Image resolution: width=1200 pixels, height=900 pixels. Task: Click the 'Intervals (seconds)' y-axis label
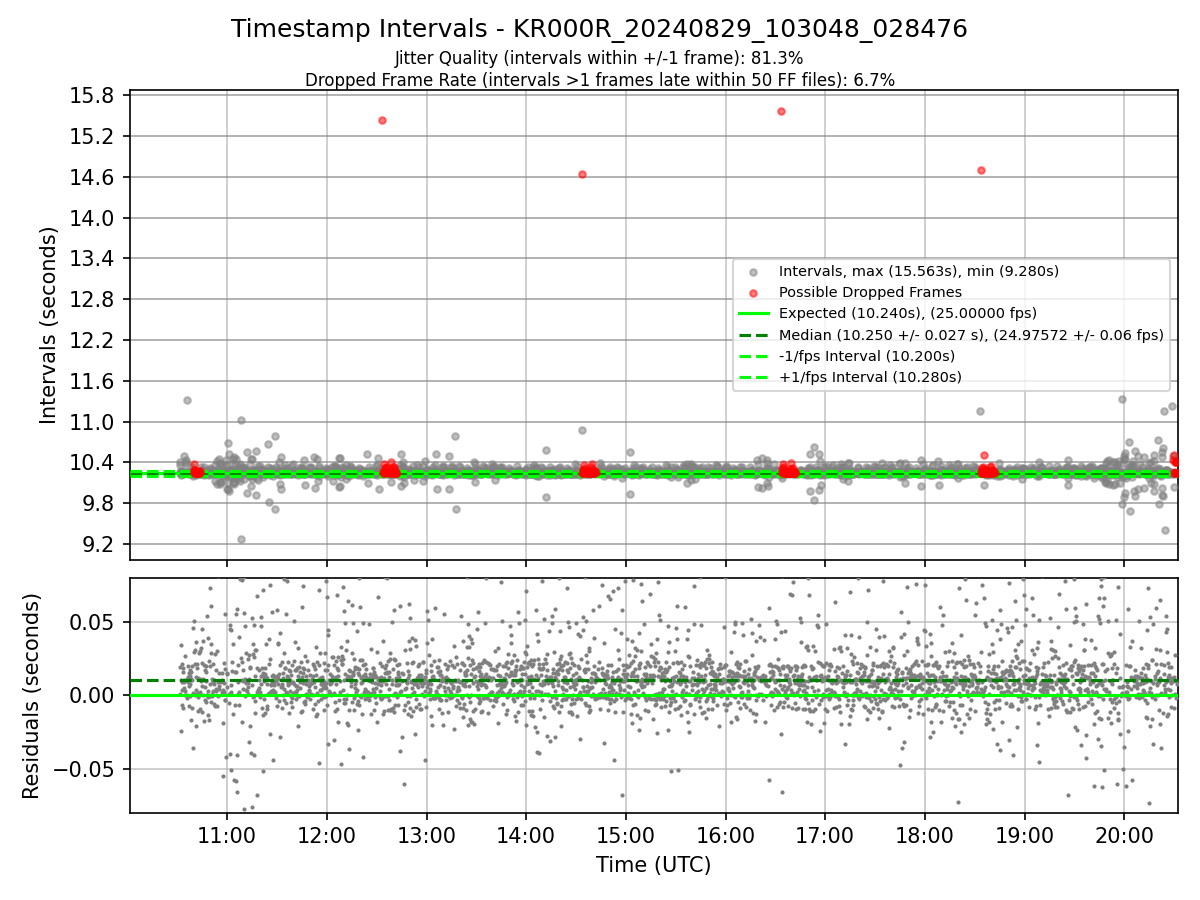pyautogui.click(x=49, y=325)
